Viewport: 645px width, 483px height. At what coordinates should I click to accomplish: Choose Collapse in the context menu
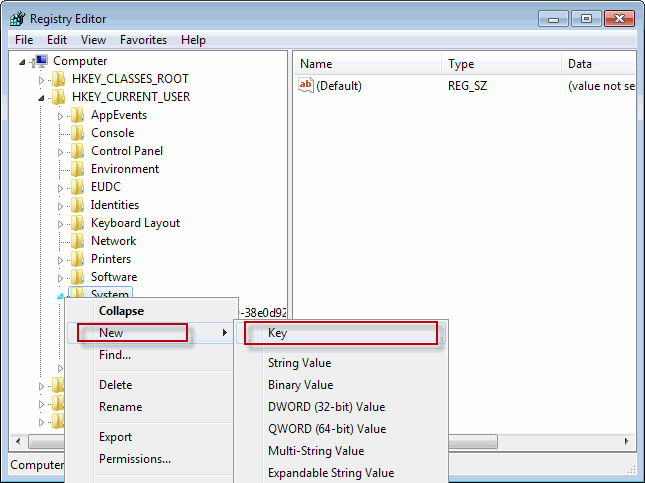[x=150, y=311]
